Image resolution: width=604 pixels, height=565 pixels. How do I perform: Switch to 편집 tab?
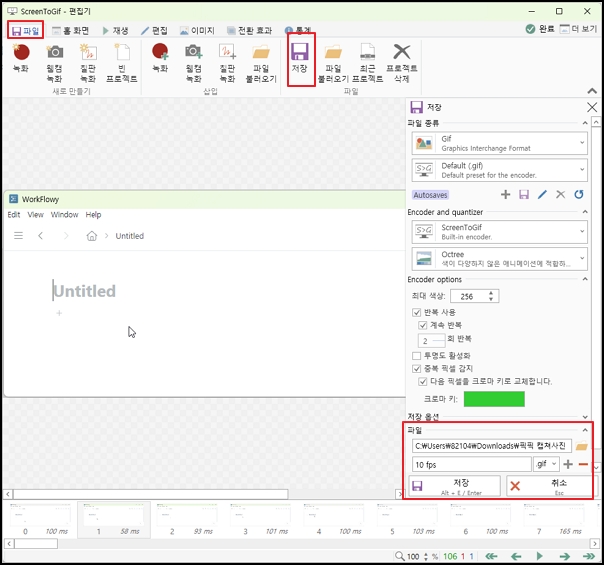(x=154, y=30)
